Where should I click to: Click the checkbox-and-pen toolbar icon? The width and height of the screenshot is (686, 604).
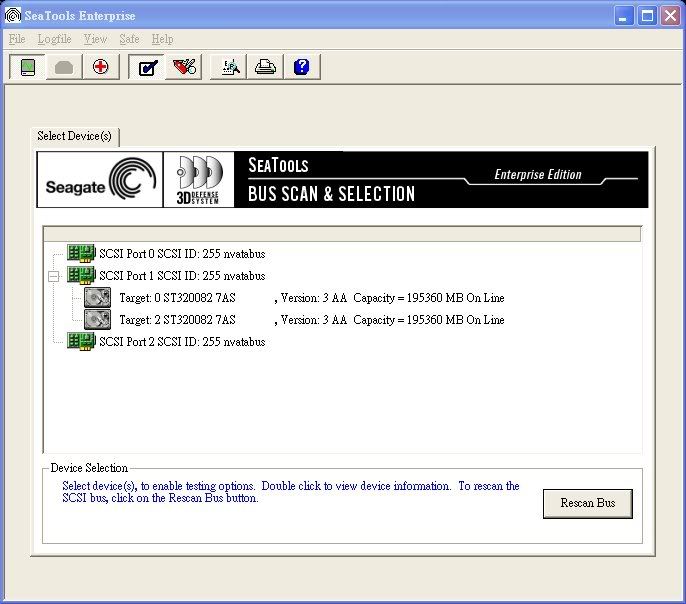(147, 67)
